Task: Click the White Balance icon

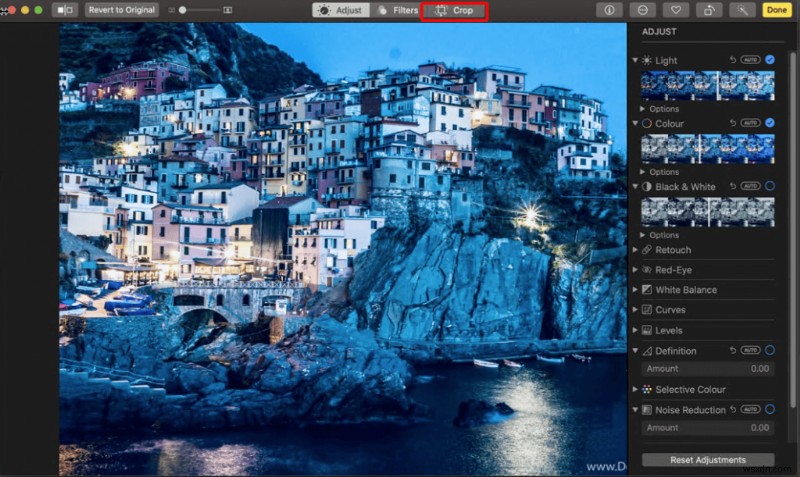Action: tap(646, 290)
